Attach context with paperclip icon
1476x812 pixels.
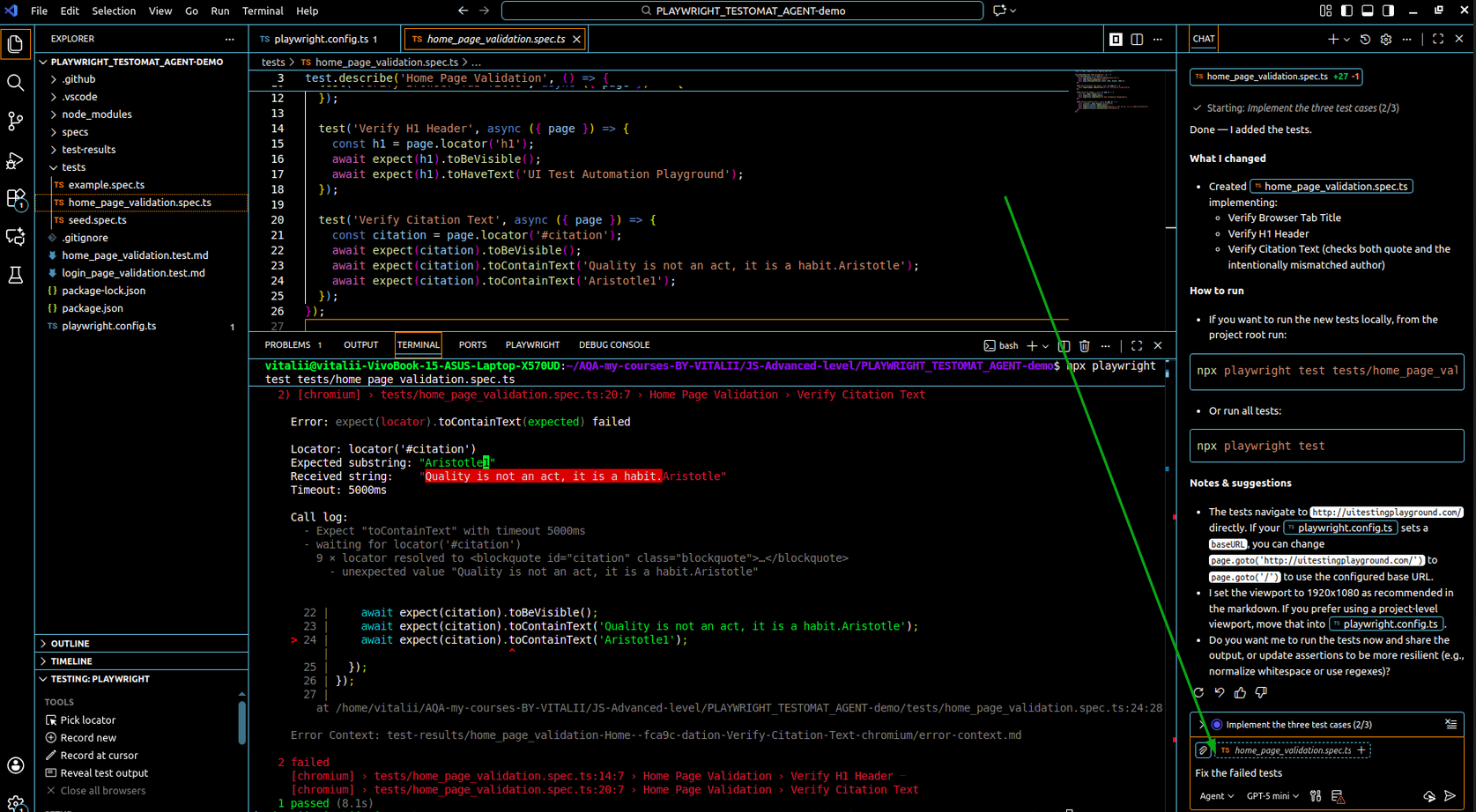(1203, 750)
